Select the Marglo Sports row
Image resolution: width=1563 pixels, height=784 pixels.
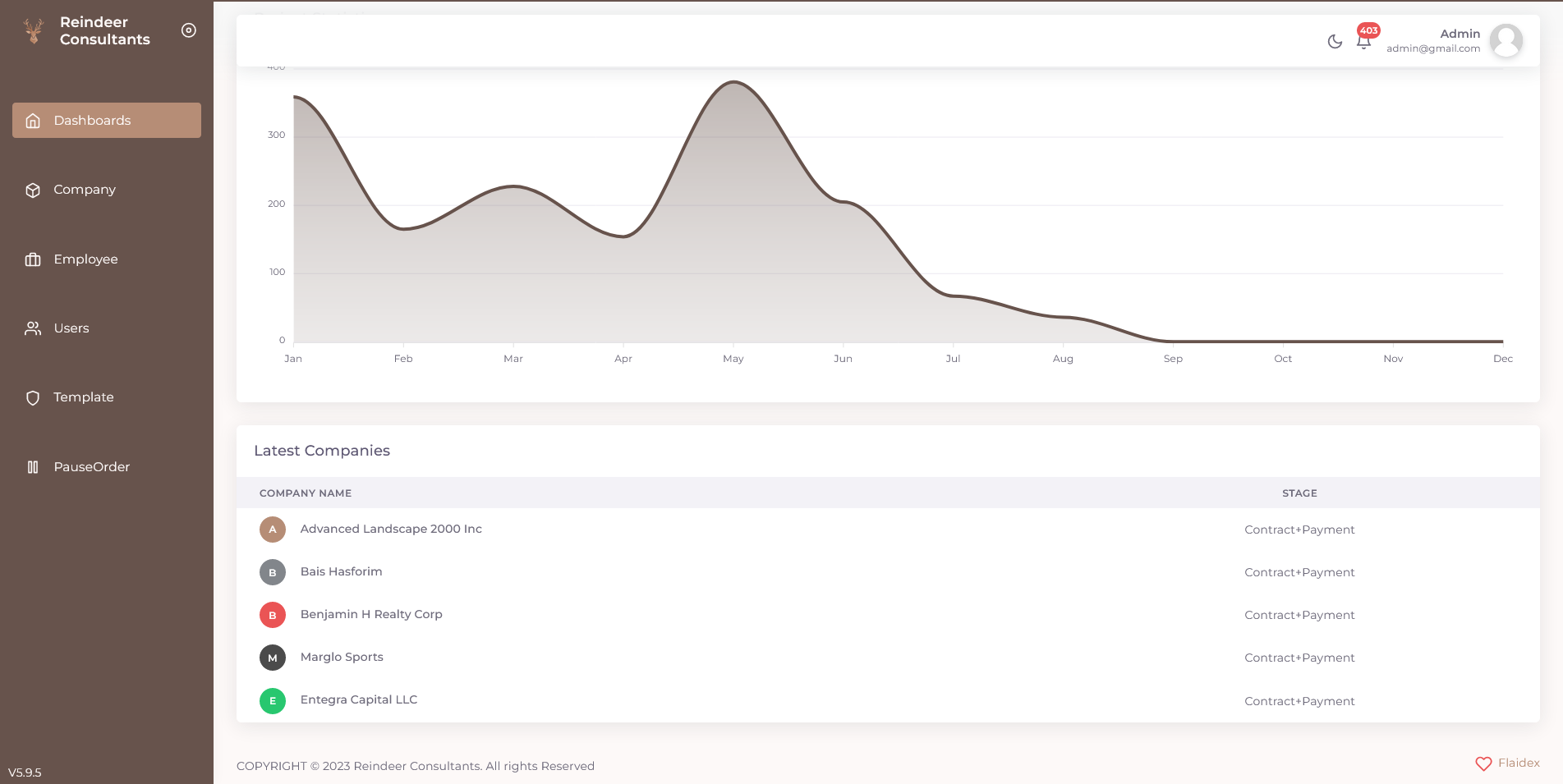point(888,658)
